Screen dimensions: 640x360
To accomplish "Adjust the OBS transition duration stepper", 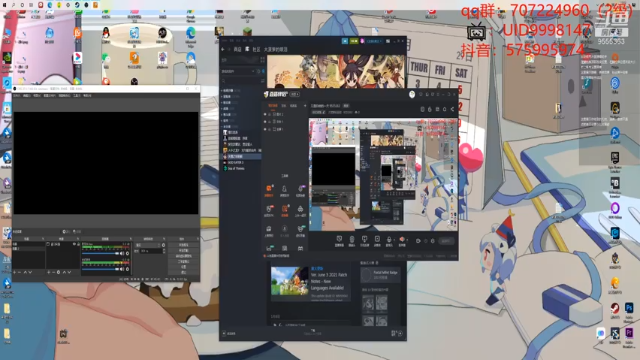I will click(164, 251).
